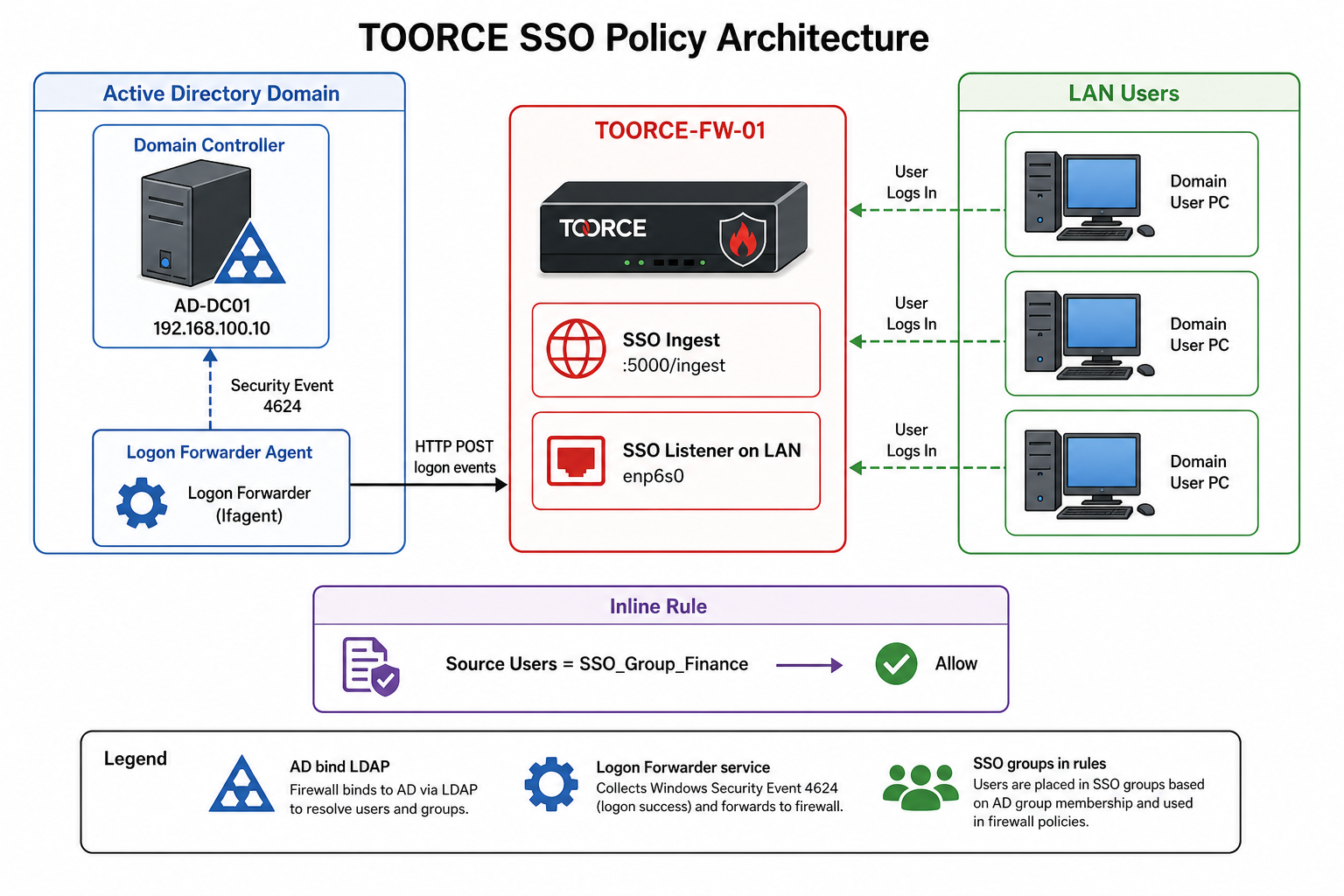Click the Logon Forwarder (lfagent) text
1344x896 pixels.
(249, 504)
